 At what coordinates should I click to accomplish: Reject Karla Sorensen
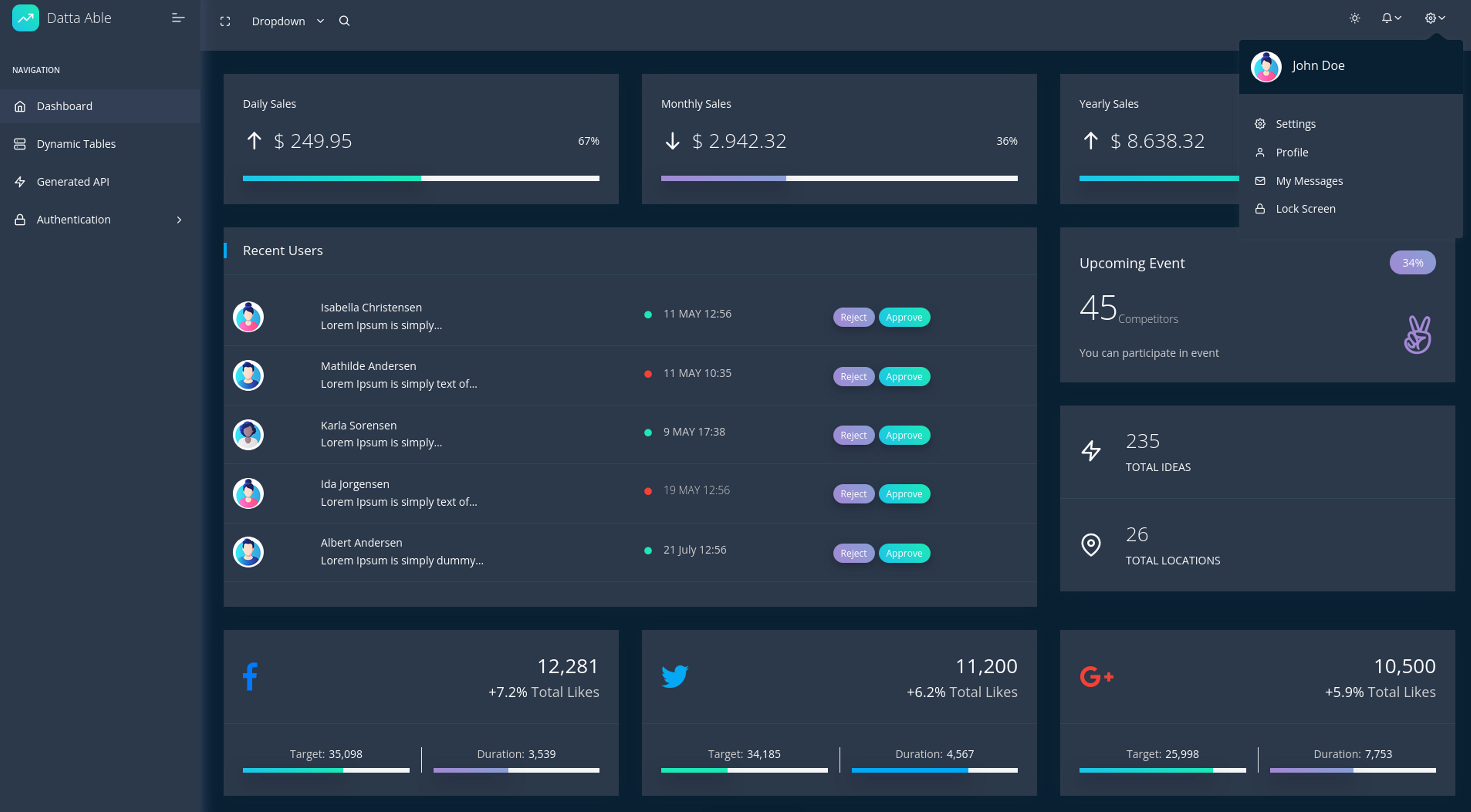[x=853, y=435]
